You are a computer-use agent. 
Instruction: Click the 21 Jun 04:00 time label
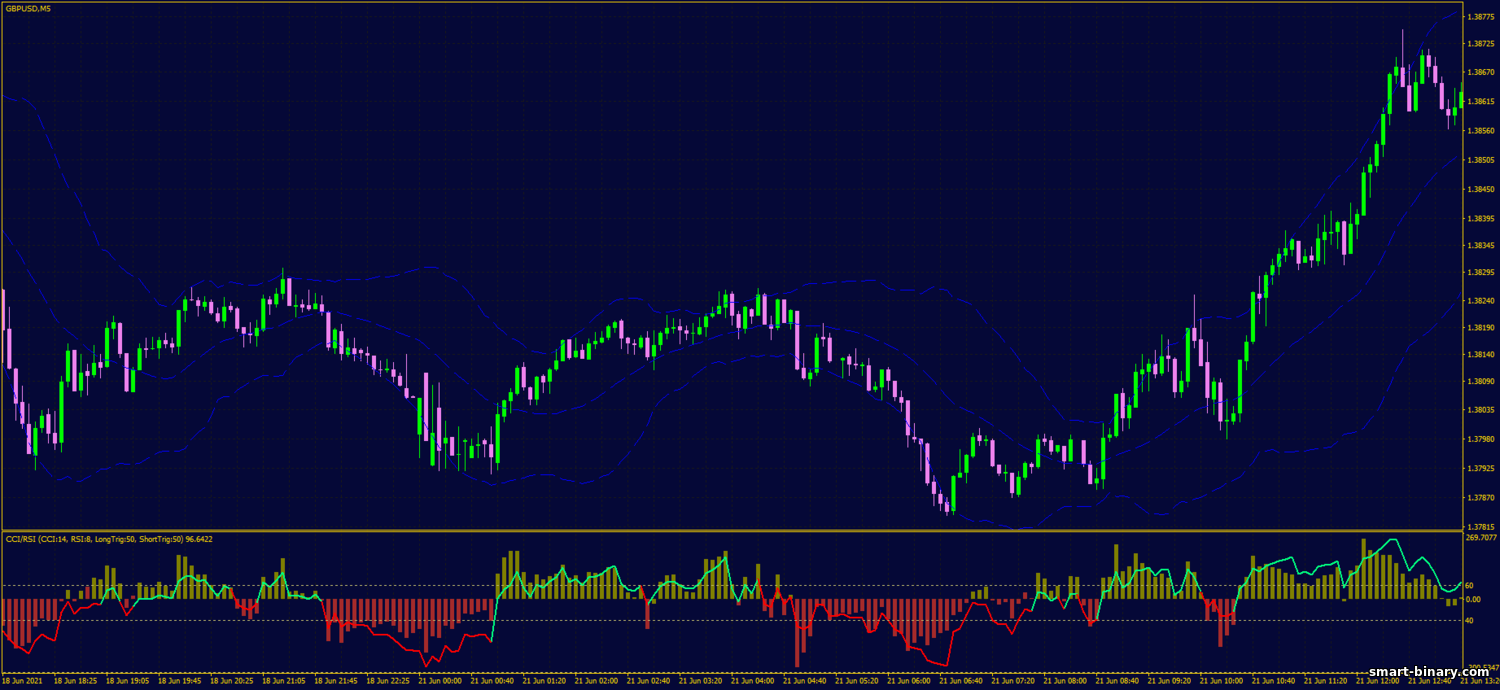753,681
